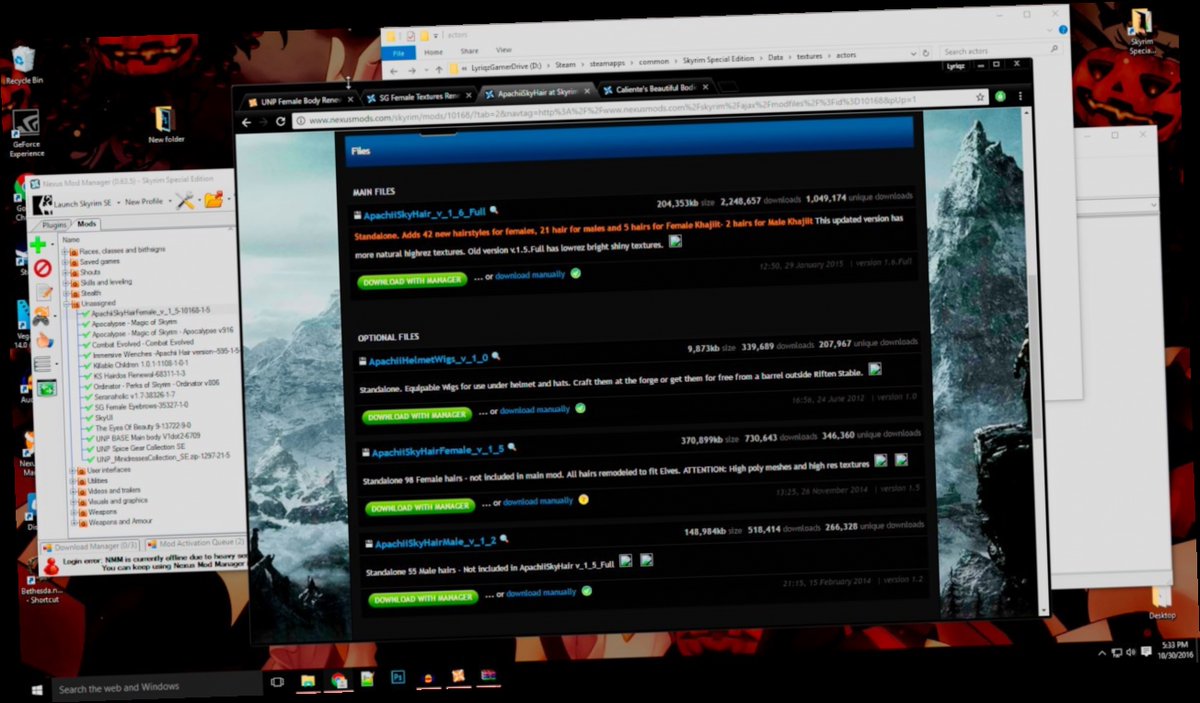
Task: Open the Download Manager tab
Action: click(x=92, y=547)
